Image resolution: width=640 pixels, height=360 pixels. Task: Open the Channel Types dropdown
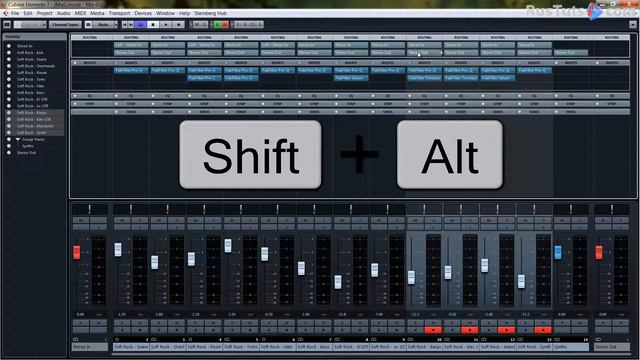pyautogui.click(x=65, y=25)
